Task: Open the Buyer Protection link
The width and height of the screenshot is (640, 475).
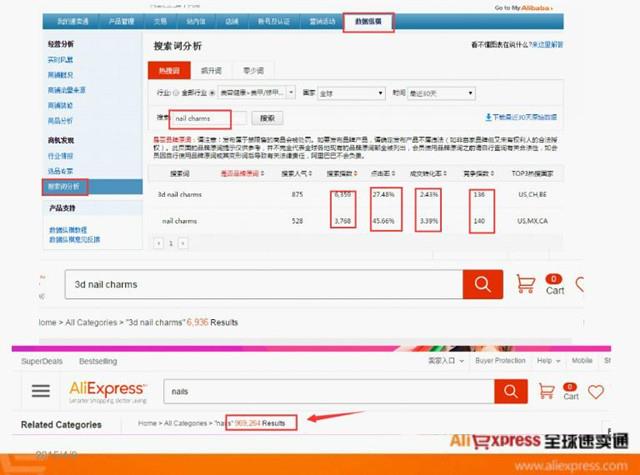Action: pos(500,361)
